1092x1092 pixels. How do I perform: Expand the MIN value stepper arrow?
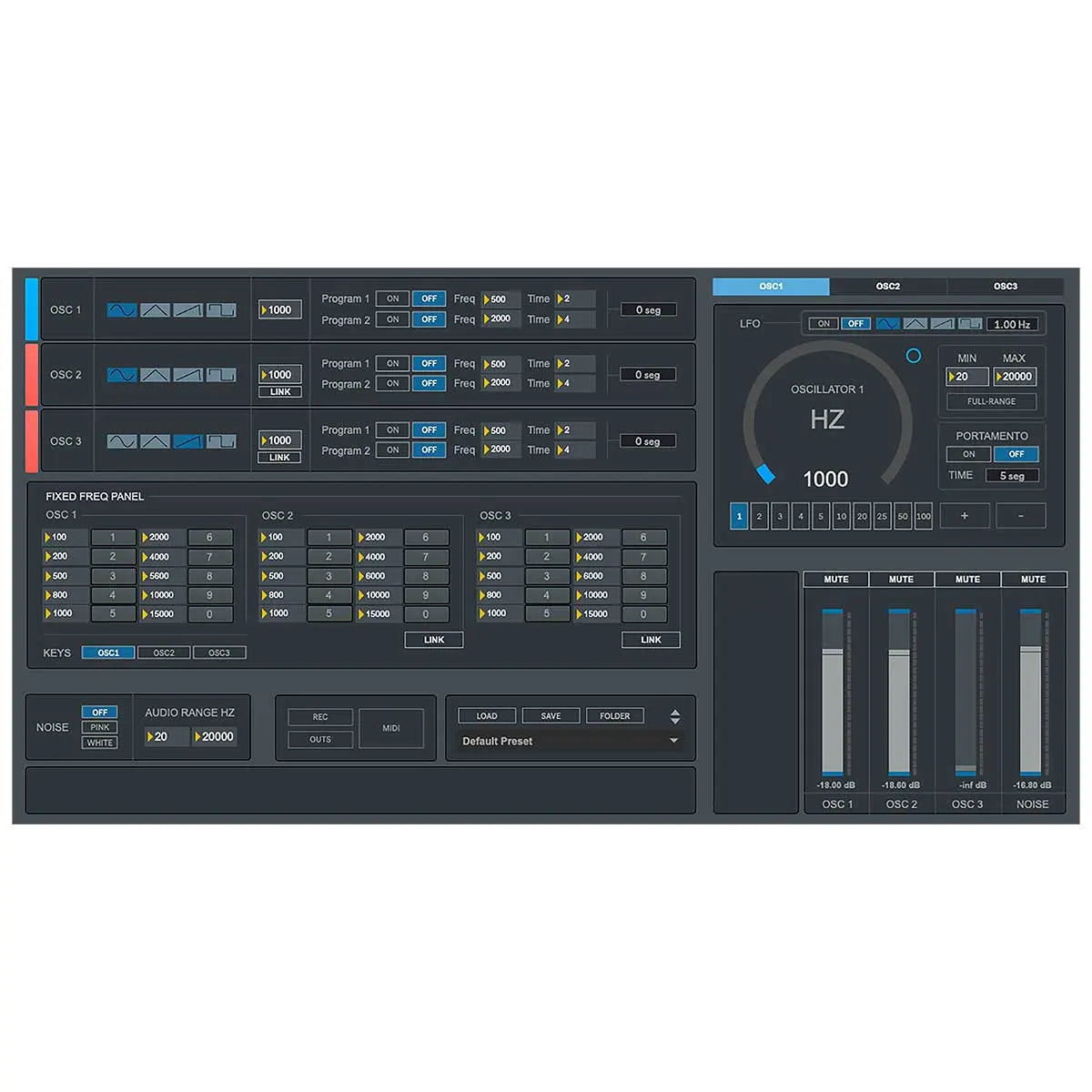tap(952, 376)
